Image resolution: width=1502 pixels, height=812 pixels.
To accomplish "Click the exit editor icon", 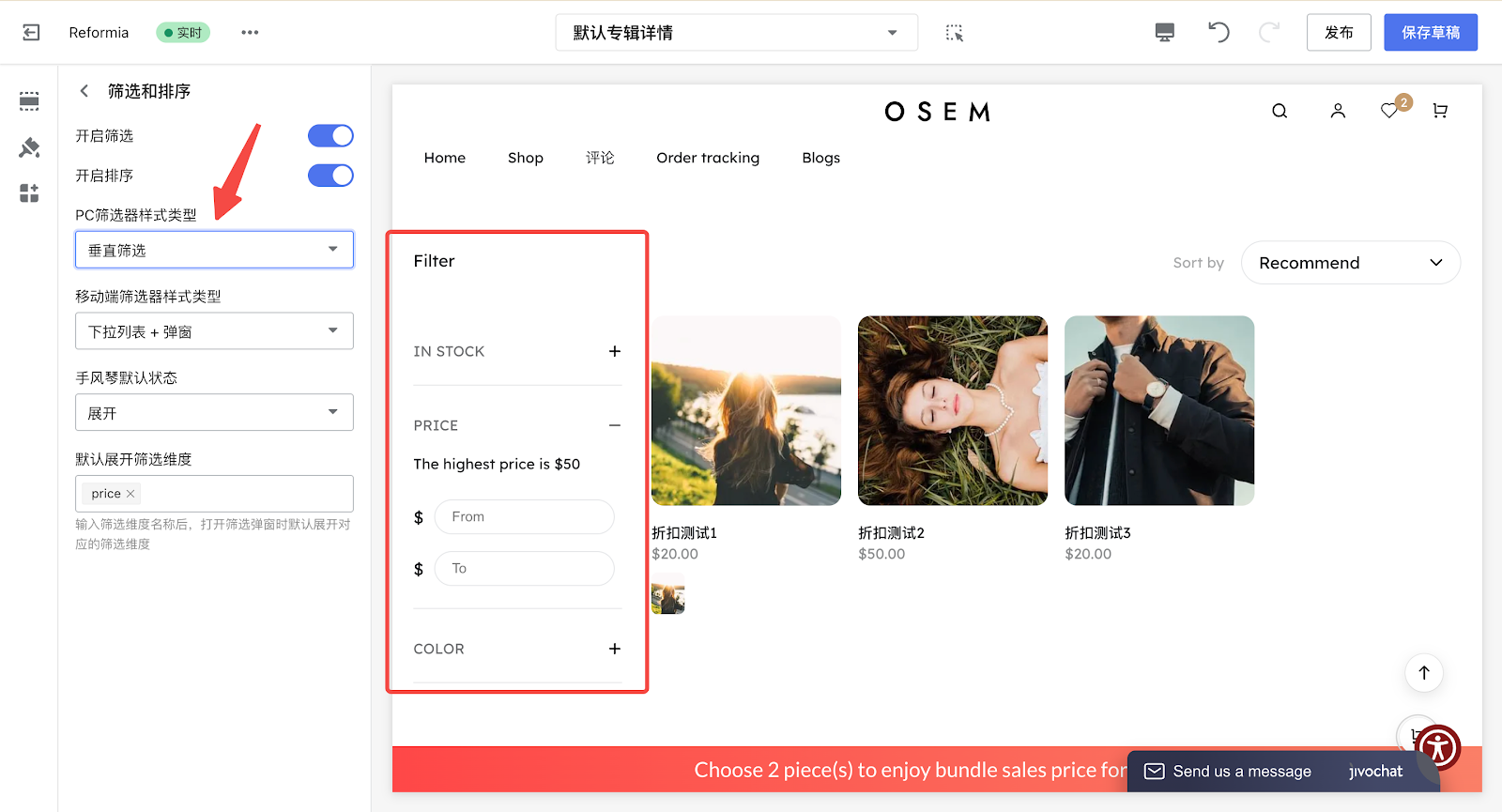I will pos(31,33).
